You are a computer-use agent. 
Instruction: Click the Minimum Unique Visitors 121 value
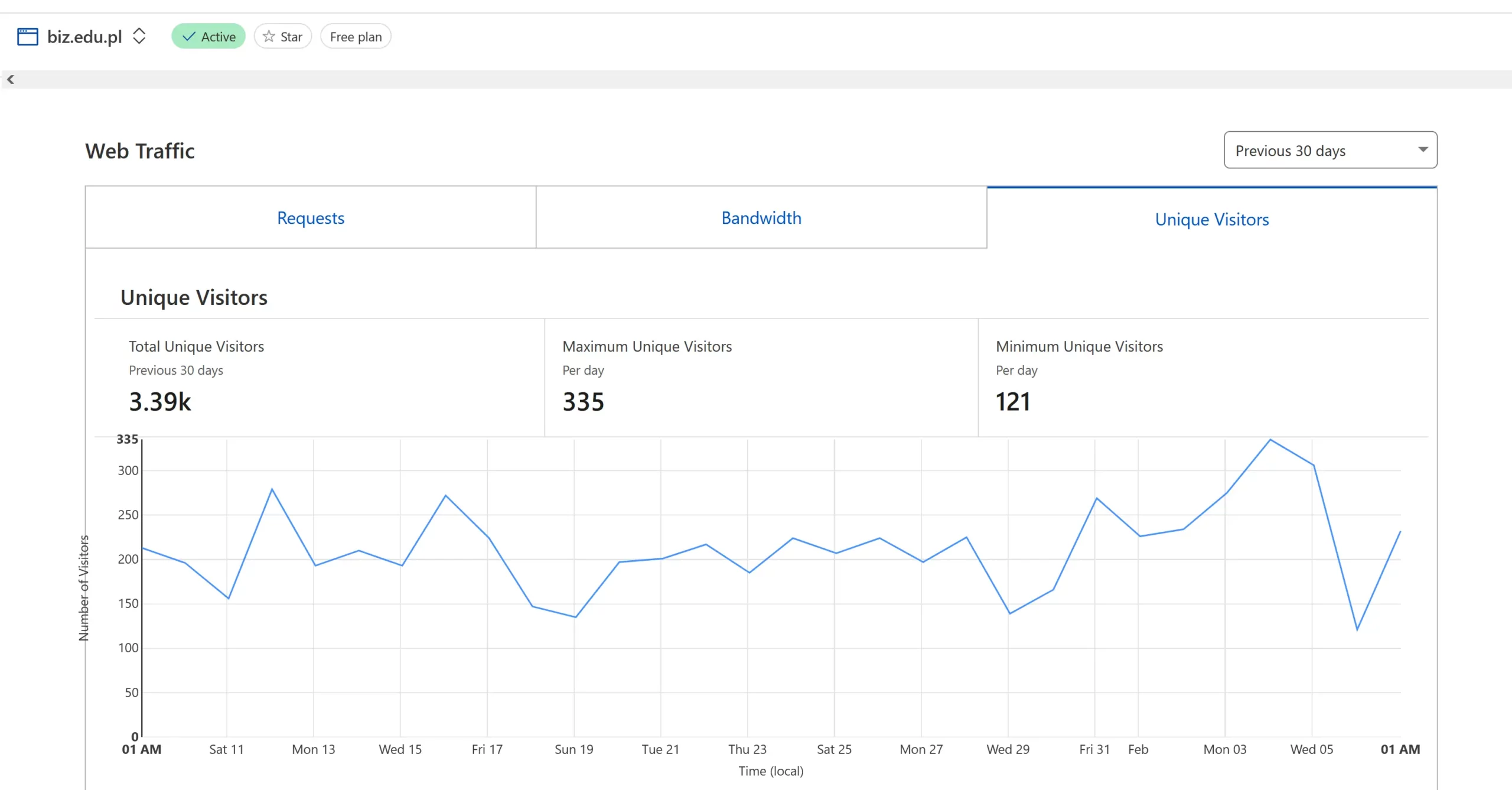coord(1013,402)
